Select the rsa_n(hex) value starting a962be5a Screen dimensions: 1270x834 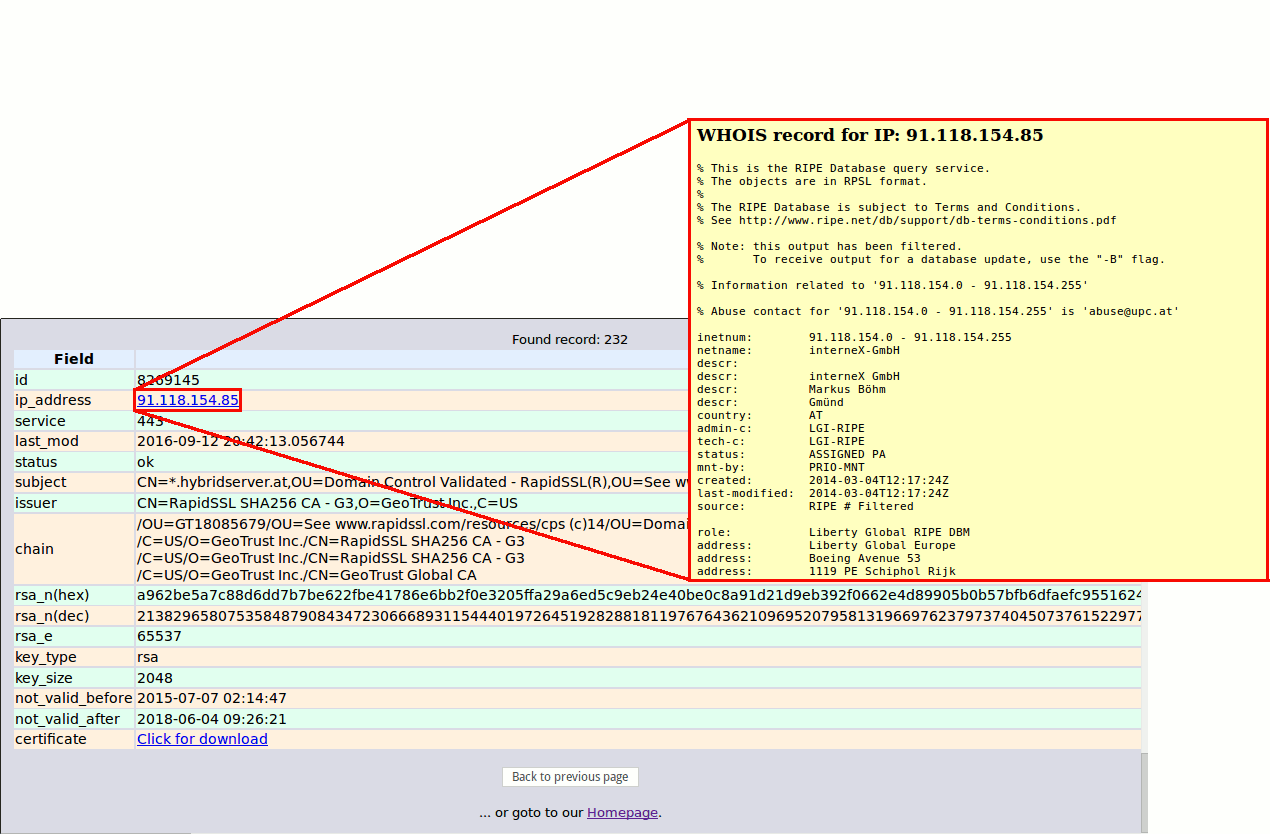638,596
